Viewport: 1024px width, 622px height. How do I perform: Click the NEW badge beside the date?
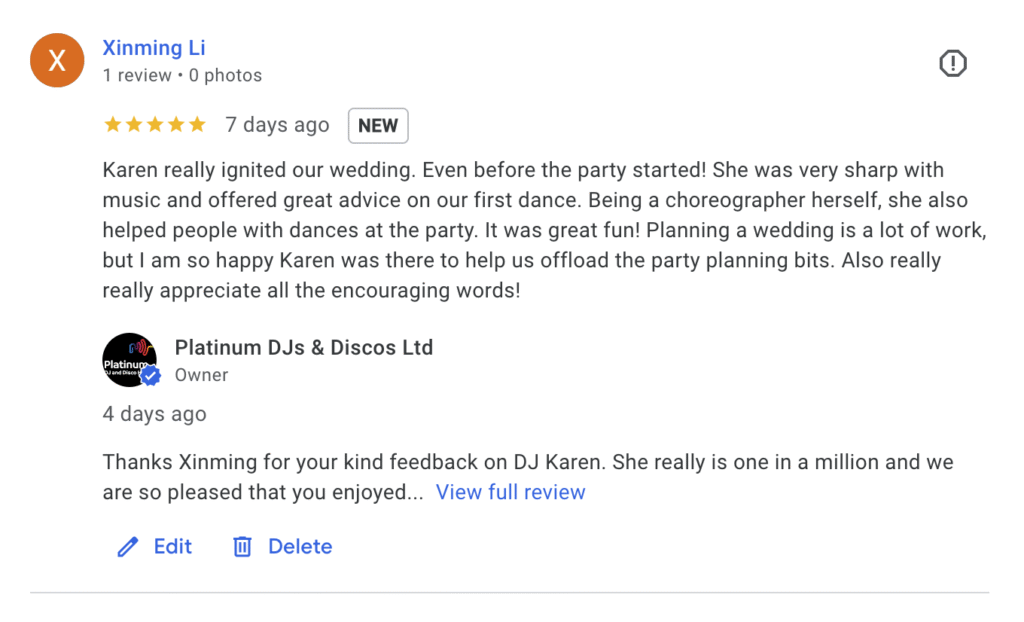(x=378, y=126)
